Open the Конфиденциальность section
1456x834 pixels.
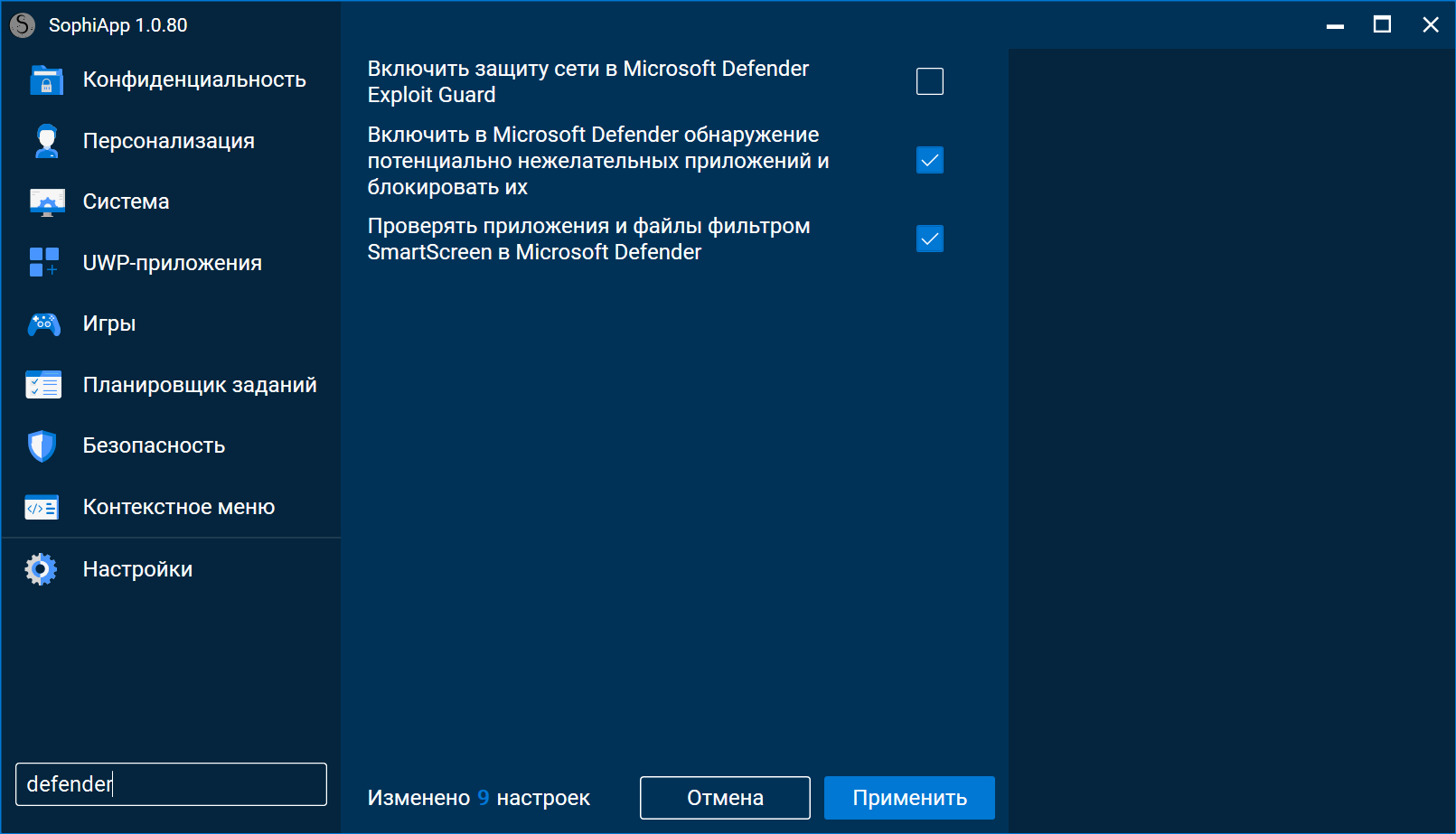(x=194, y=80)
